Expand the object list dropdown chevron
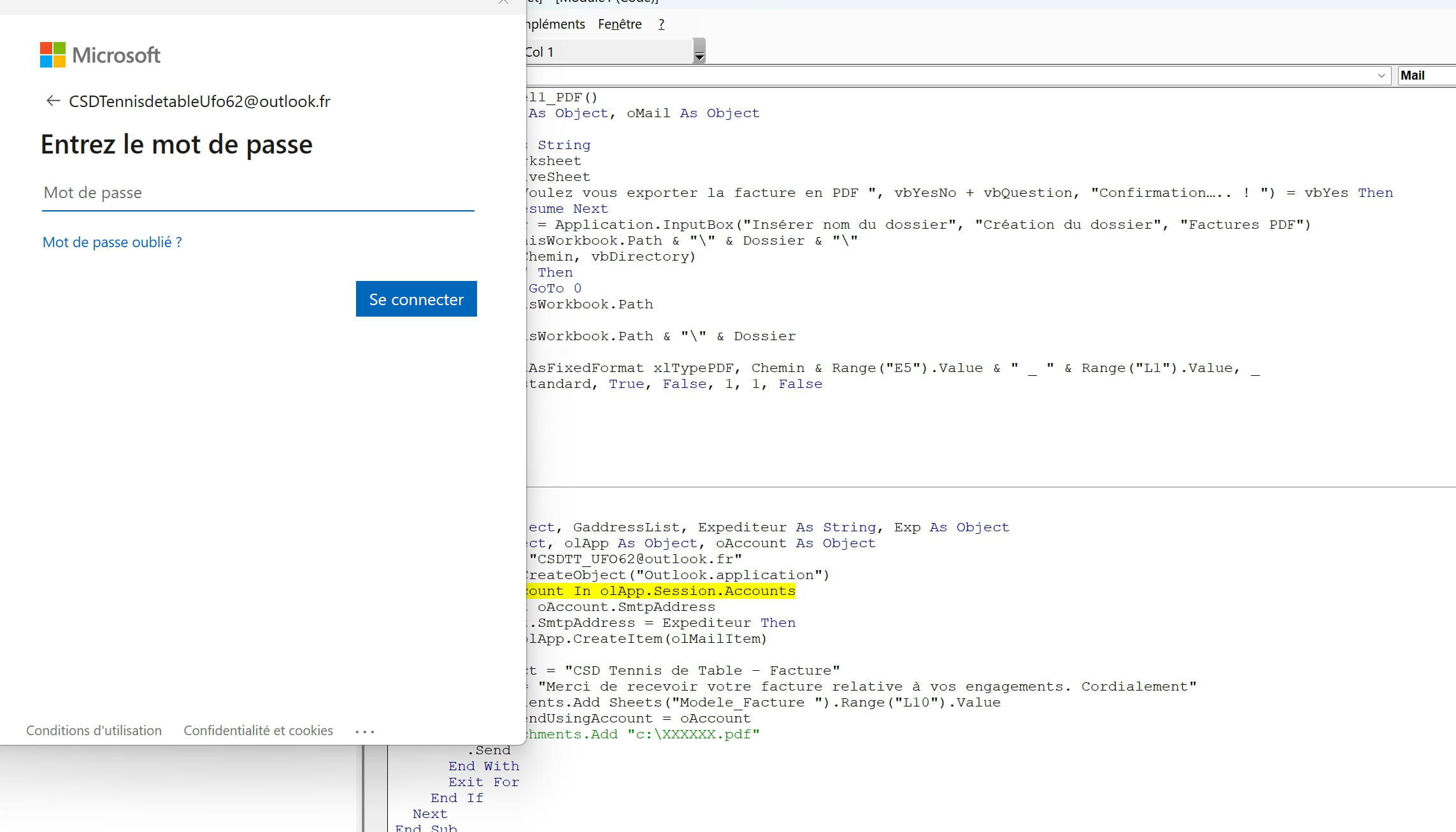 pos(1381,76)
